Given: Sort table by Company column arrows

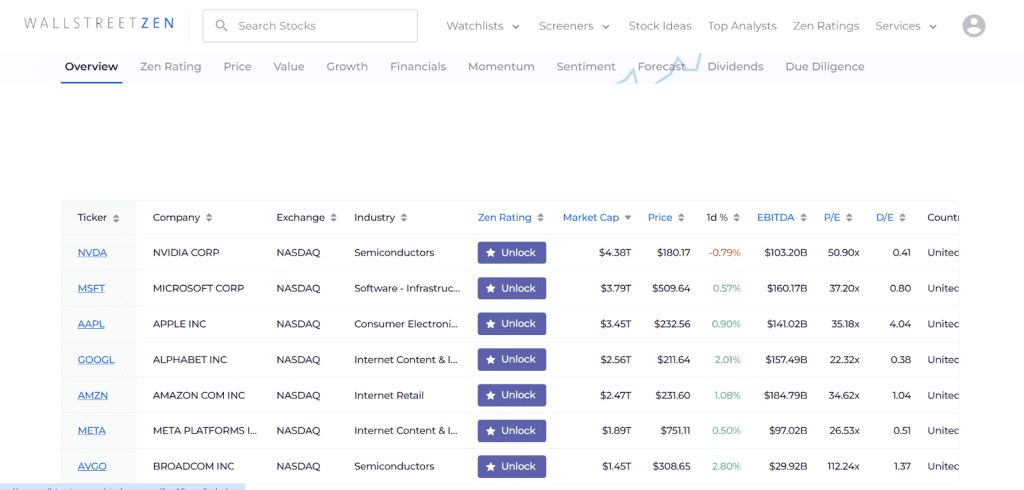Looking at the screenshot, I should click(209, 218).
